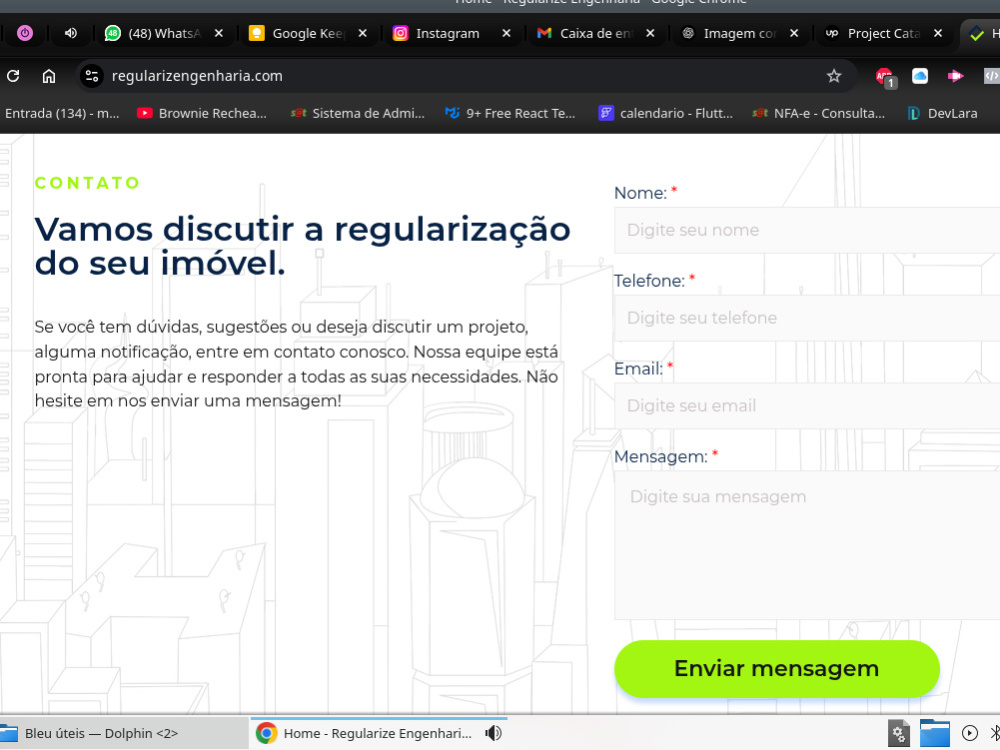Open the NFA-e - Consulta... bookmark

coord(819,114)
